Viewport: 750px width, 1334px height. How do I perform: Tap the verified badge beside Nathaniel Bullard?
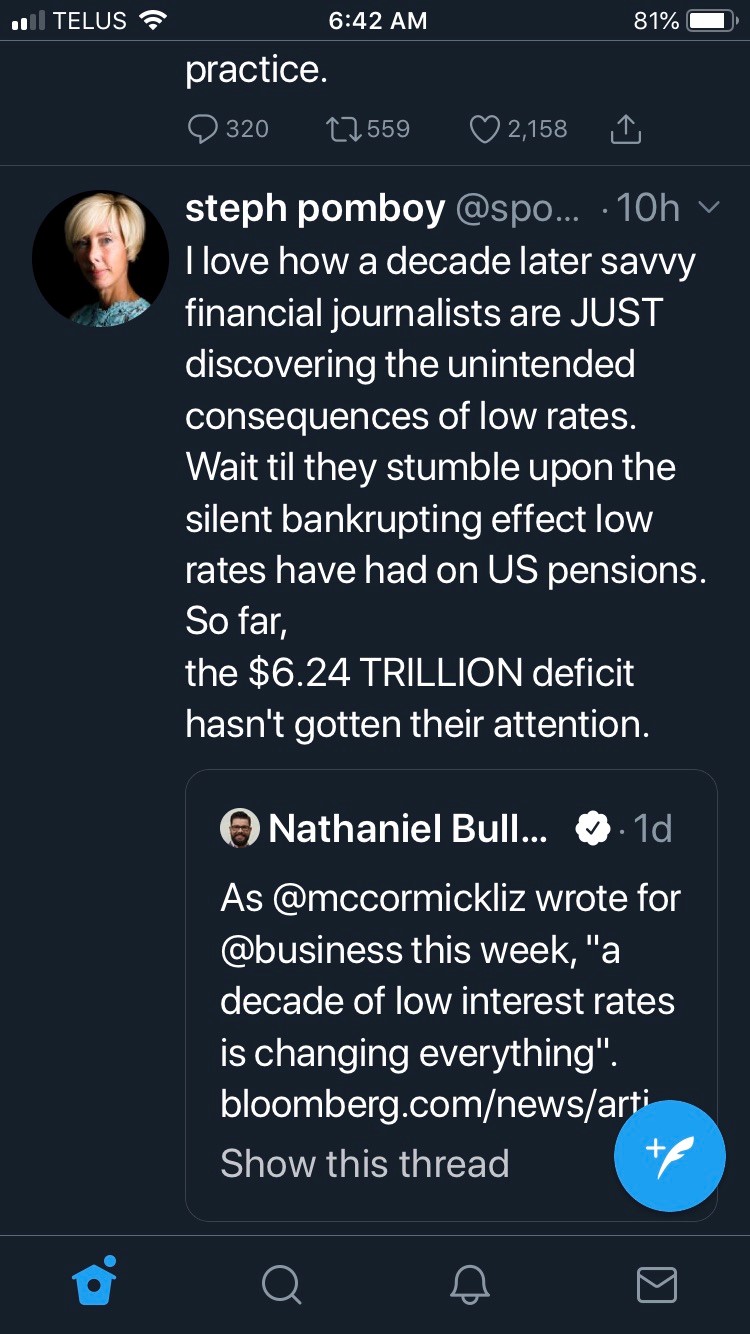(x=592, y=828)
